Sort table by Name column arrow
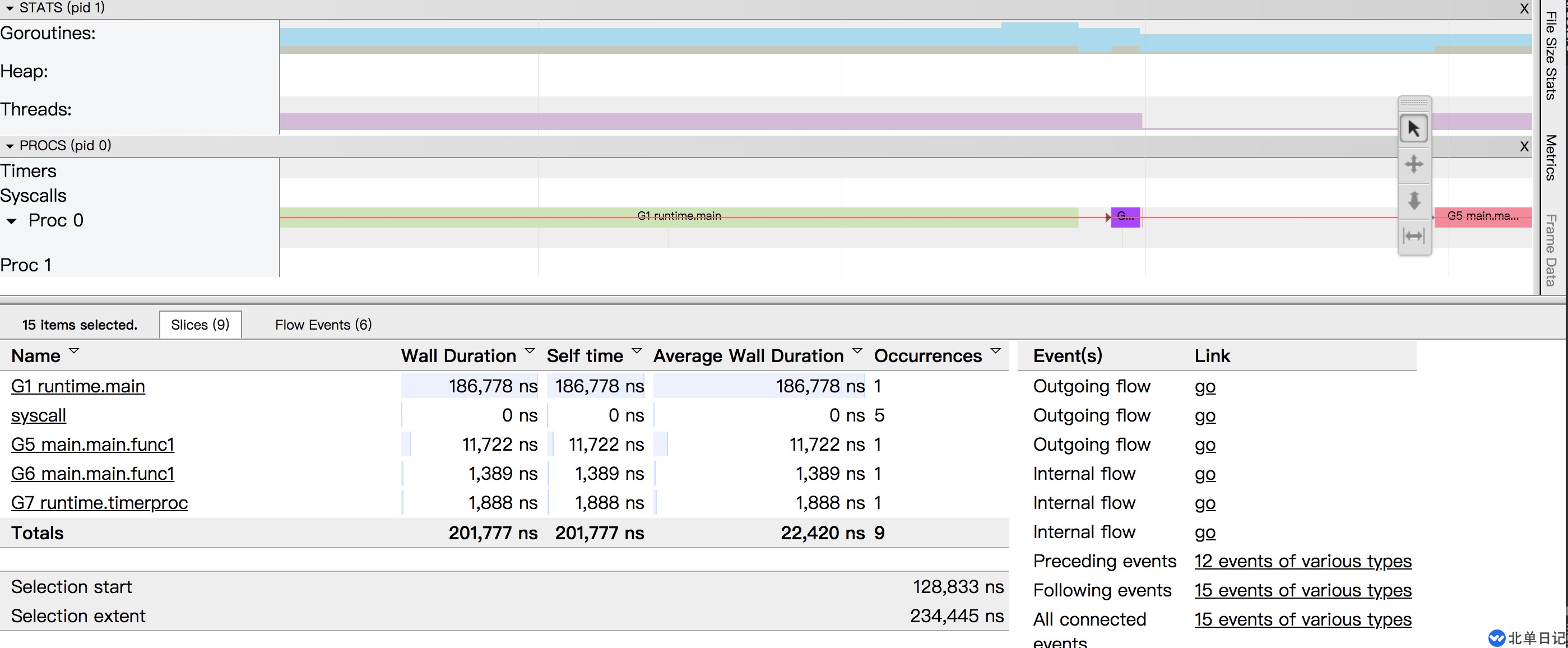Image resolution: width=1568 pixels, height=648 pixels. [x=75, y=351]
